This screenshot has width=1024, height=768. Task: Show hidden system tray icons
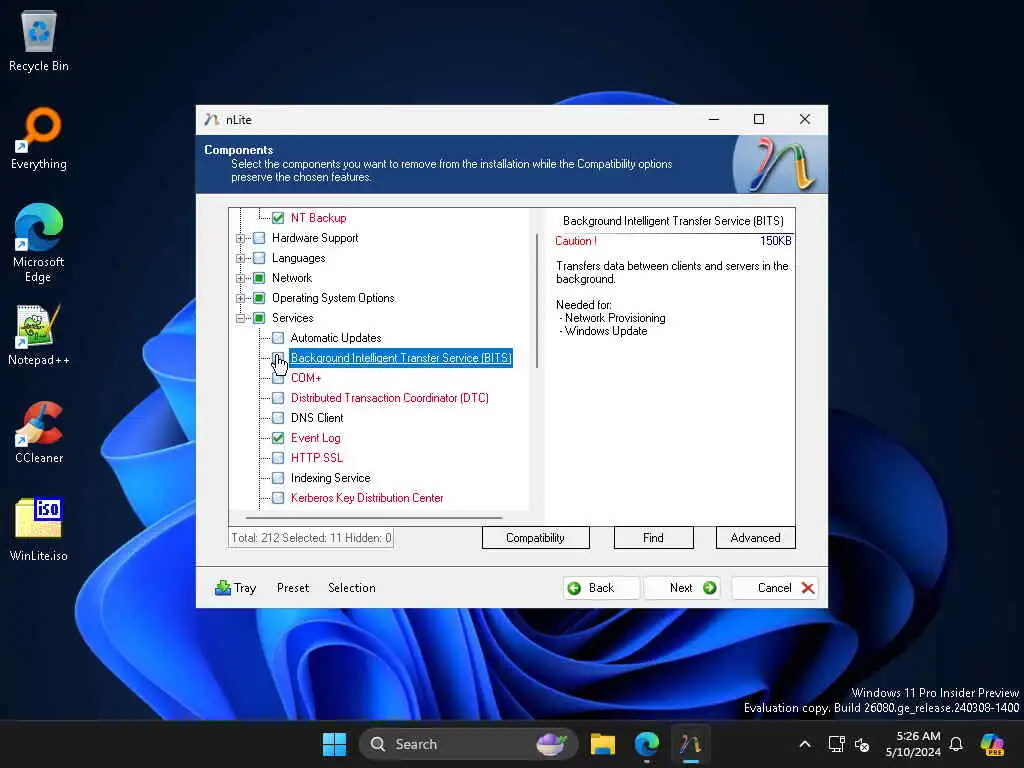click(805, 744)
